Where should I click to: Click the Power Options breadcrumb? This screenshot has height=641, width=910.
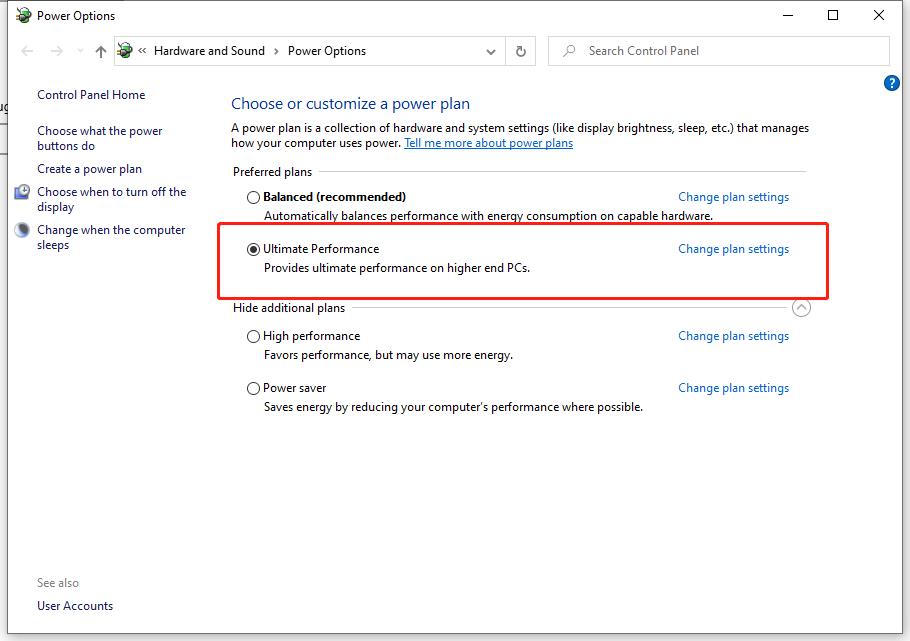click(327, 51)
